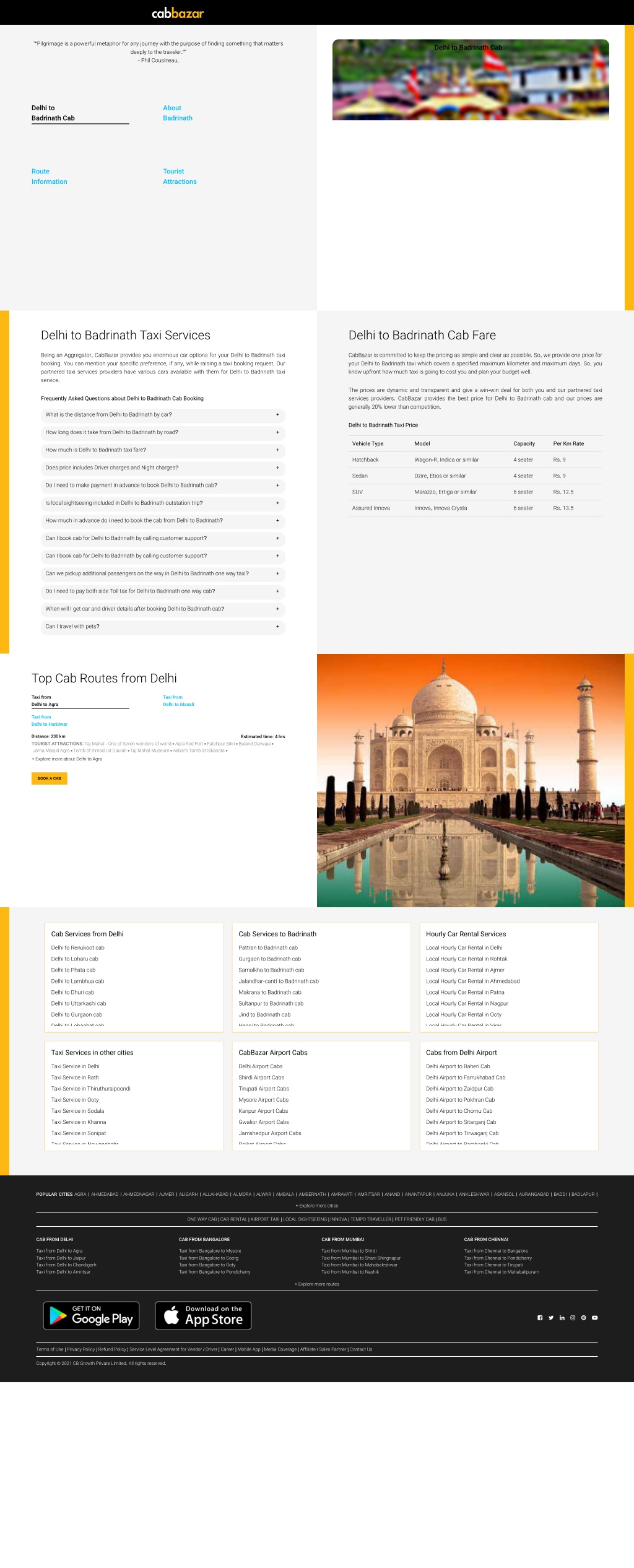This screenshot has height=1568, width=634.
Task: Open the Instagram icon in footer
Action: point(573,1318)
